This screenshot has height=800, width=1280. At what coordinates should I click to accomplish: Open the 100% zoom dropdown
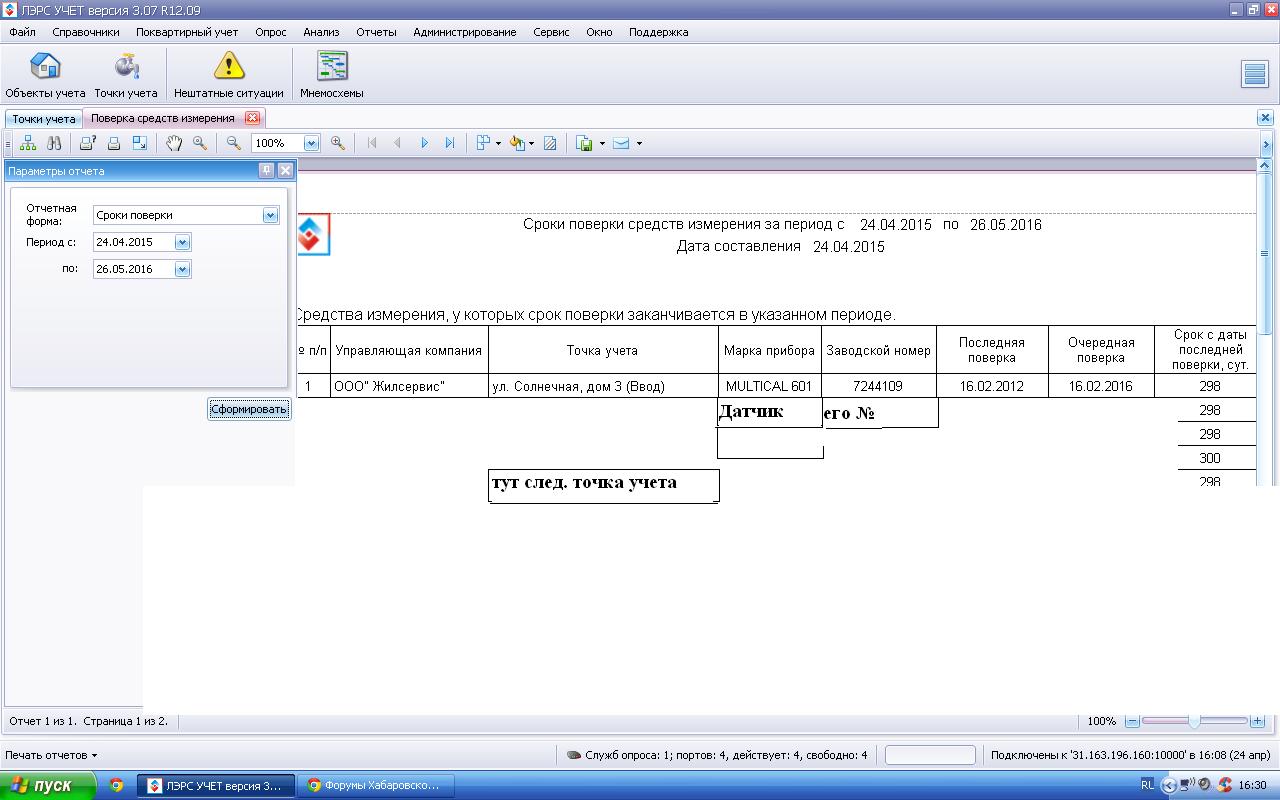pyautogui.click(x=311, y=143)
